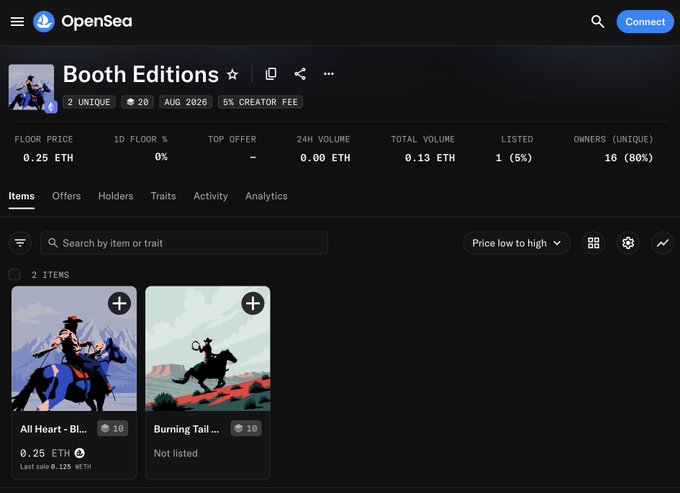
Task: Click the All Heart - Bl... item title
Action: coord(53,429)
